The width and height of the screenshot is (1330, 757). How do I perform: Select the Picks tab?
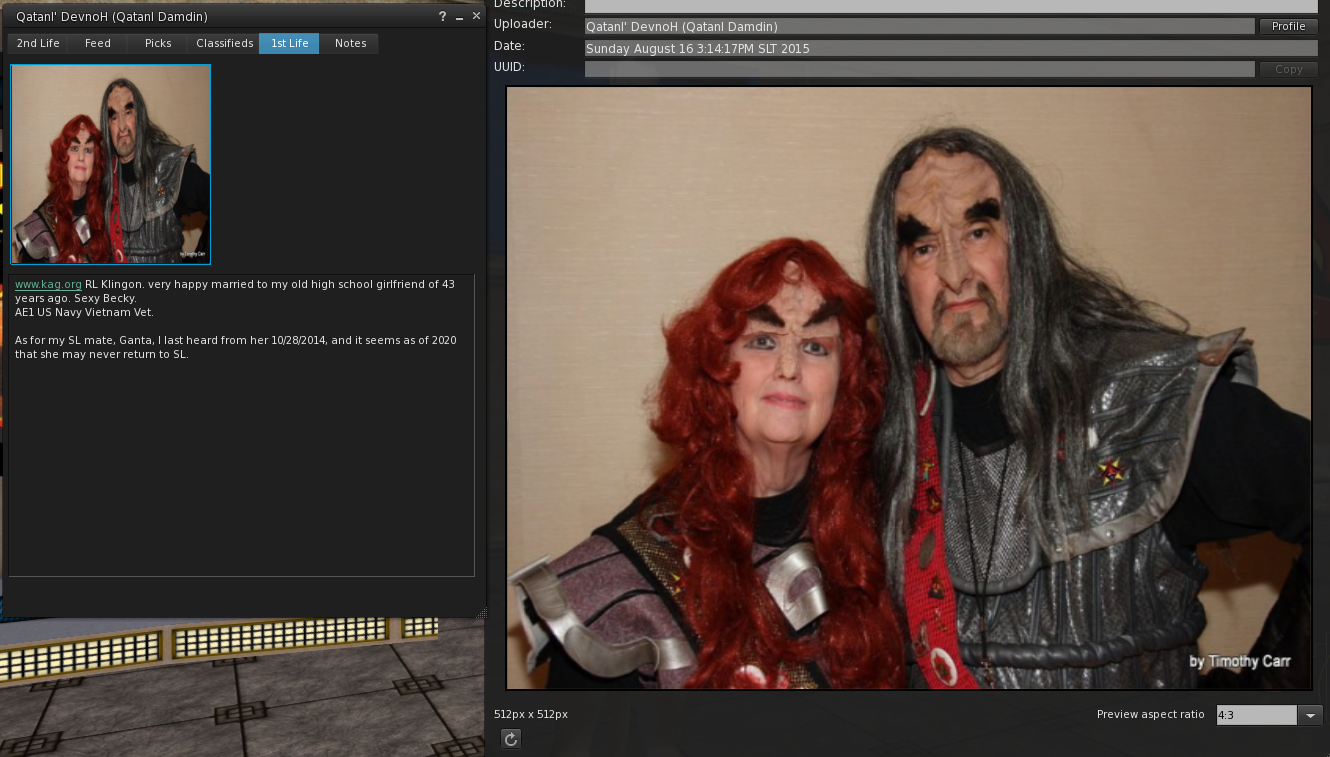click(158, 44)
